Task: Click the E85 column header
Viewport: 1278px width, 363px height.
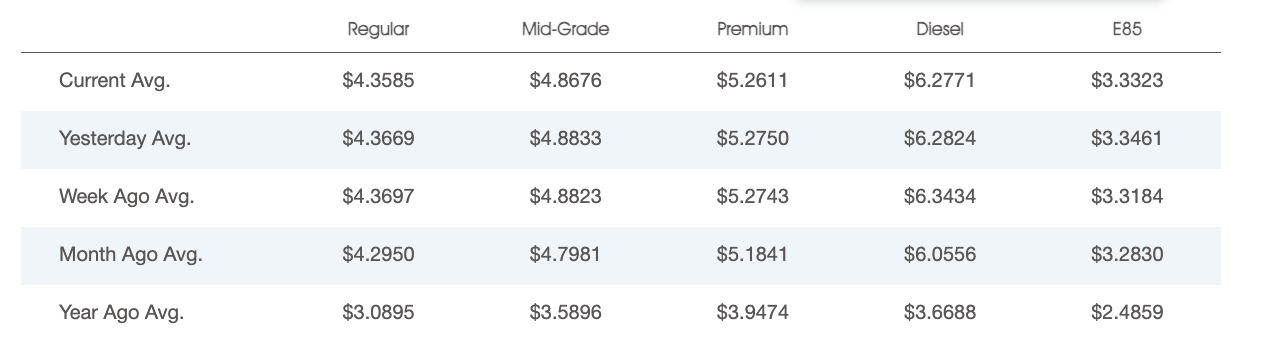Action: (1127, 30)
